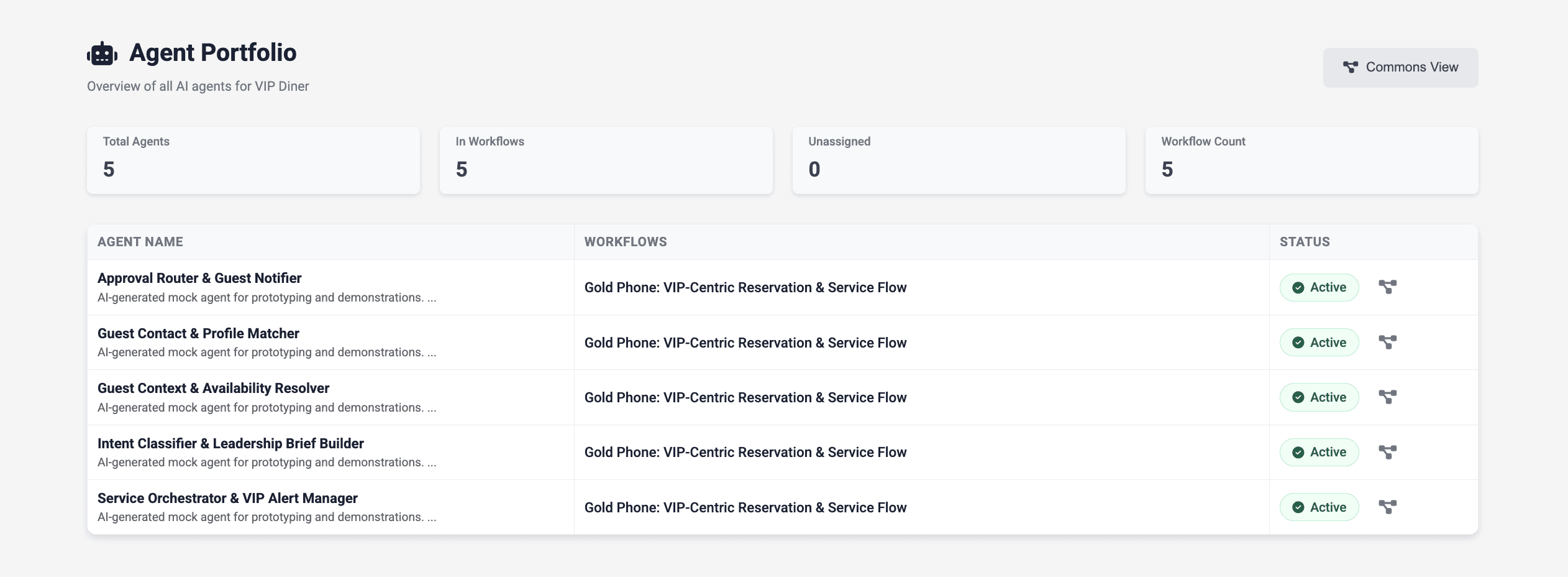Click the checkmark in Approval Router's Active badge

coord(1300,287)
